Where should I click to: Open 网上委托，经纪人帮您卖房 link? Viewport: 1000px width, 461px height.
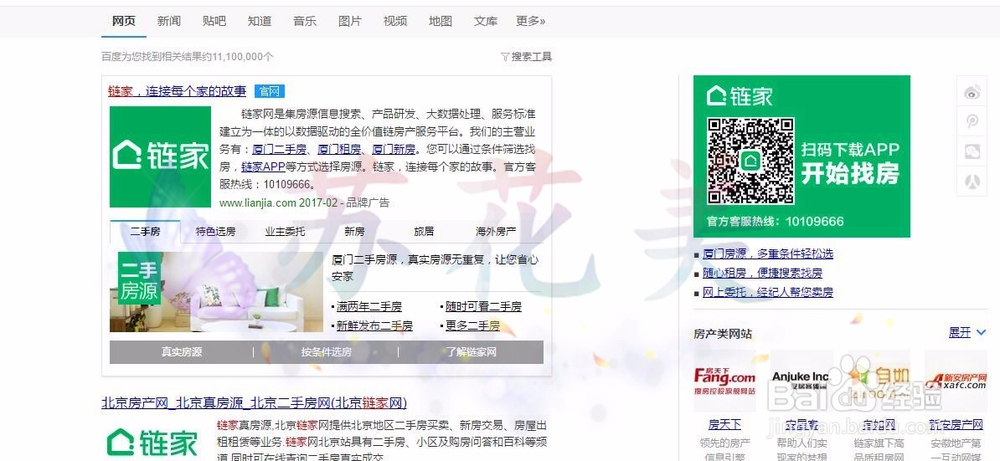[x=768, y=292]
